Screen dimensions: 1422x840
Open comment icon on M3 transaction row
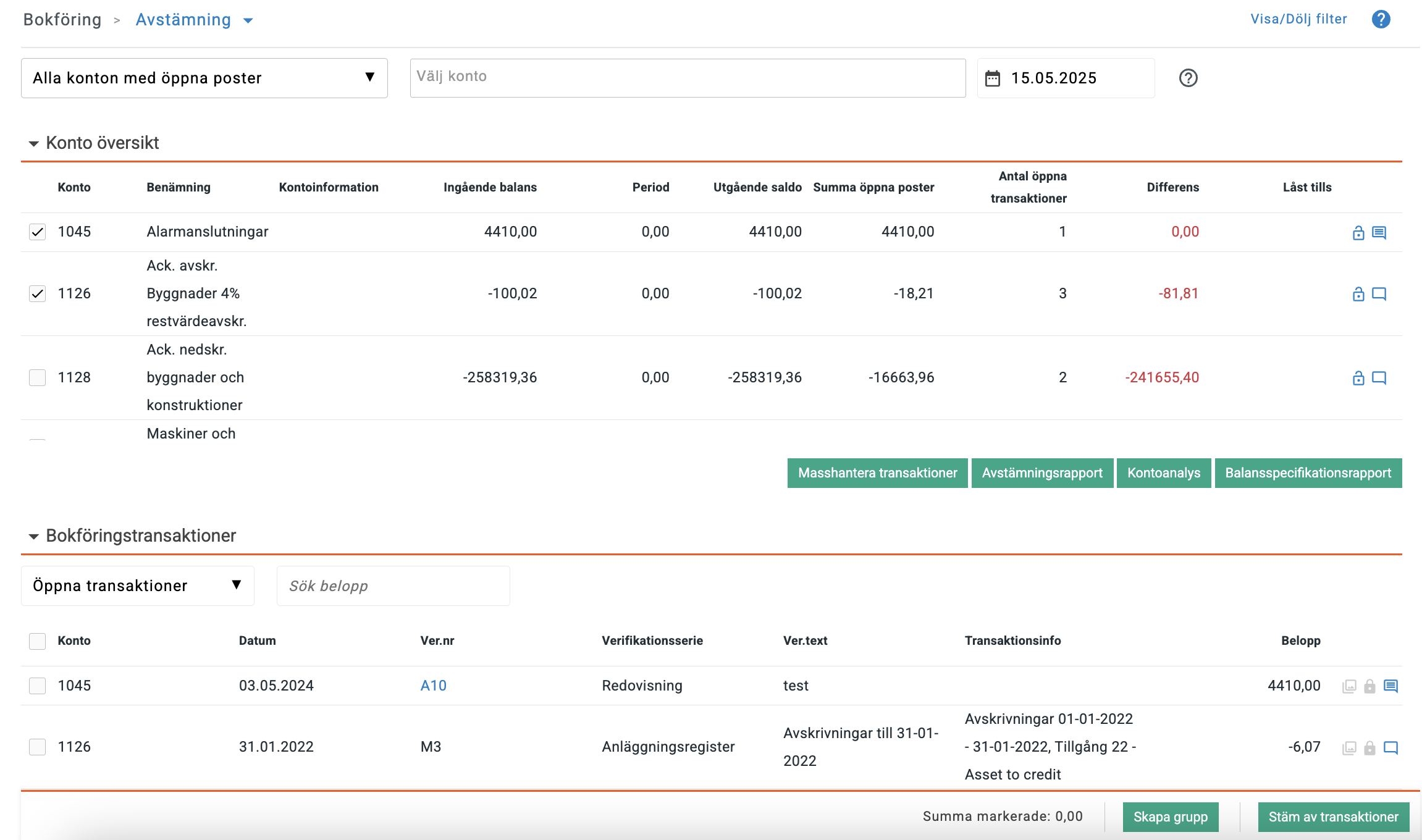tap(1390, 748)
